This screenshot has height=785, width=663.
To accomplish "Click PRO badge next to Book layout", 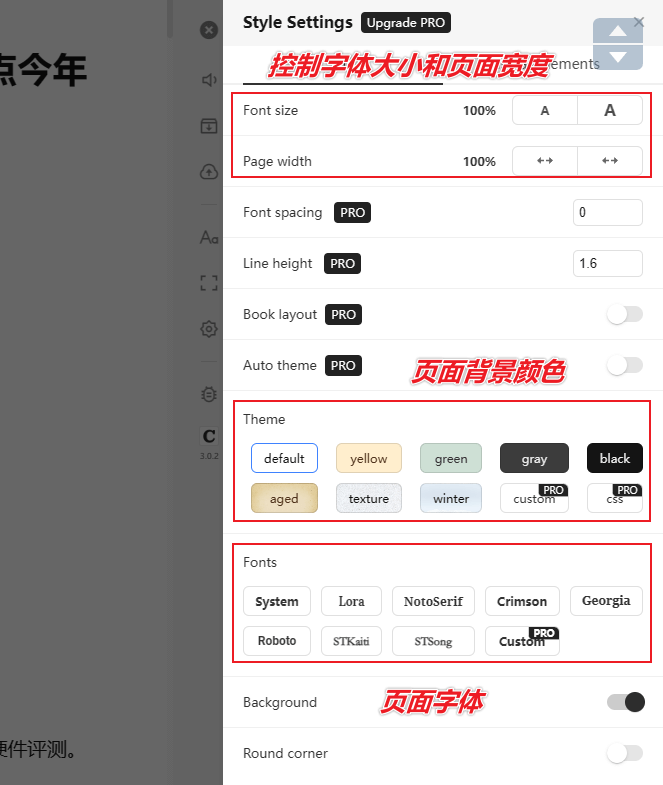I will click(344, 314).
